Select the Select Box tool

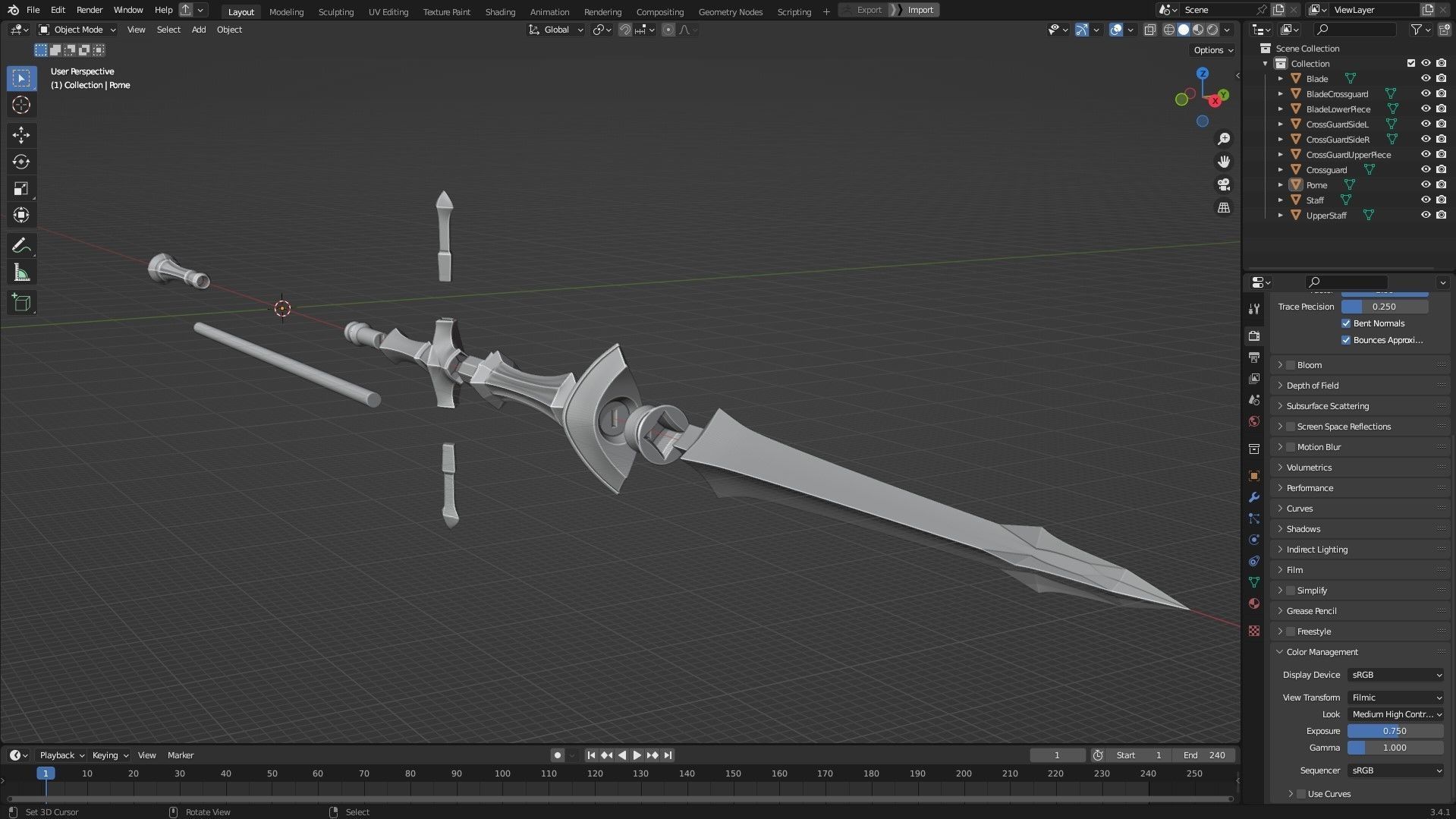[x=21, y=78]
